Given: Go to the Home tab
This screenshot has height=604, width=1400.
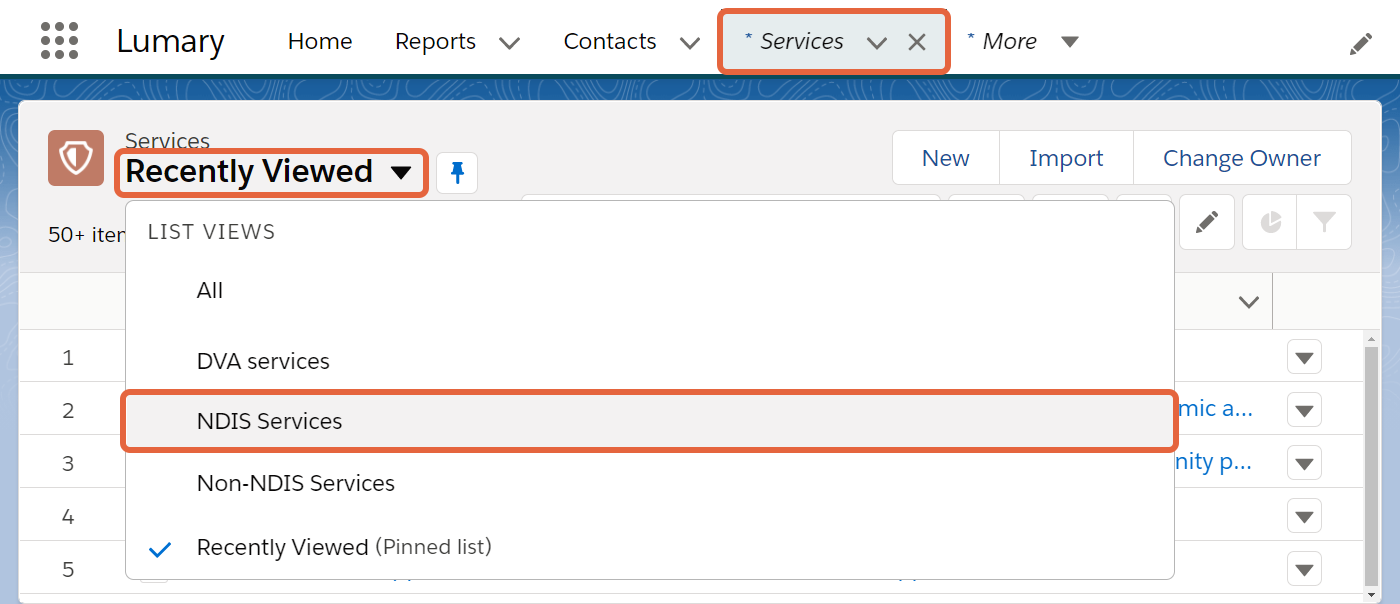Looking at the screenshot, I should point(320,41).
